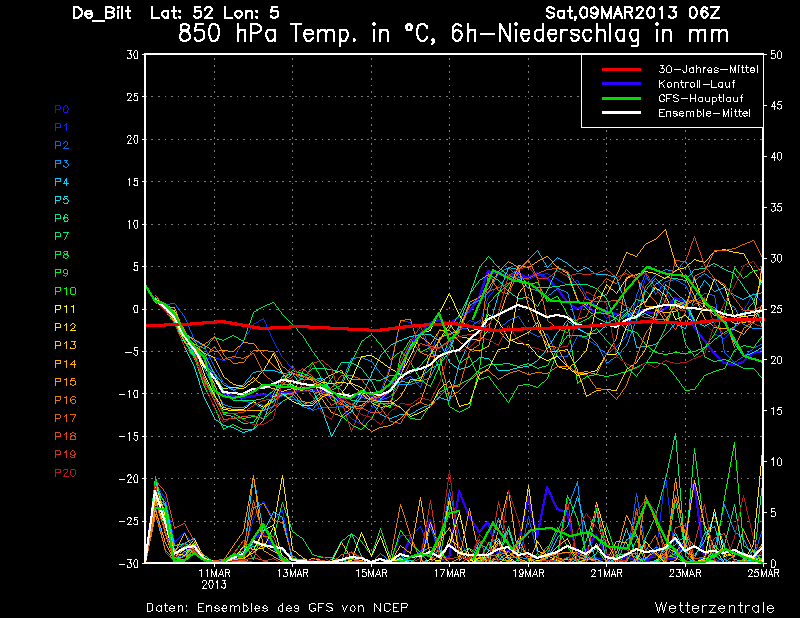
Task: Click the De_Bilt location title
Action: (102, 13)
